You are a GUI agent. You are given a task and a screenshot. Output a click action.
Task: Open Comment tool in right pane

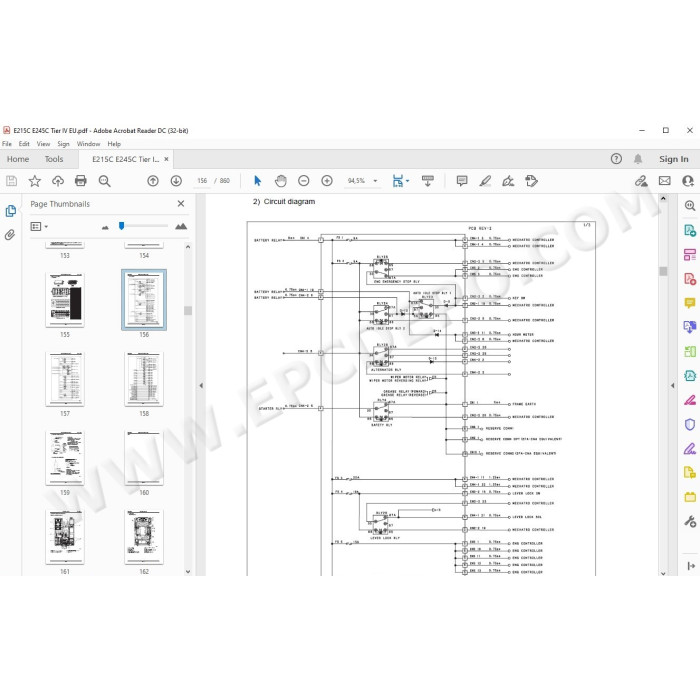coord(690,303)
